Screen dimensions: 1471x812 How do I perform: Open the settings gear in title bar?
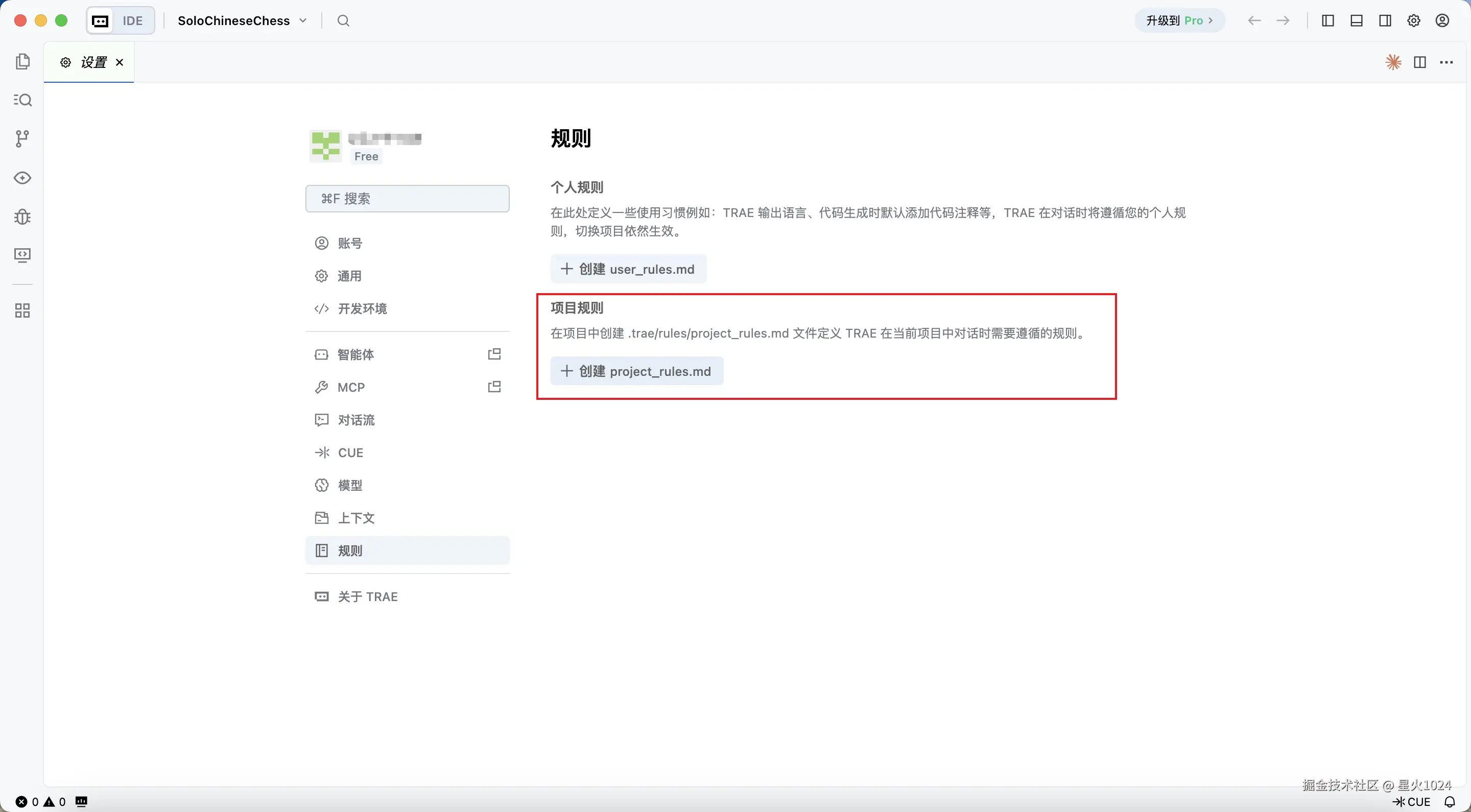1414,20
